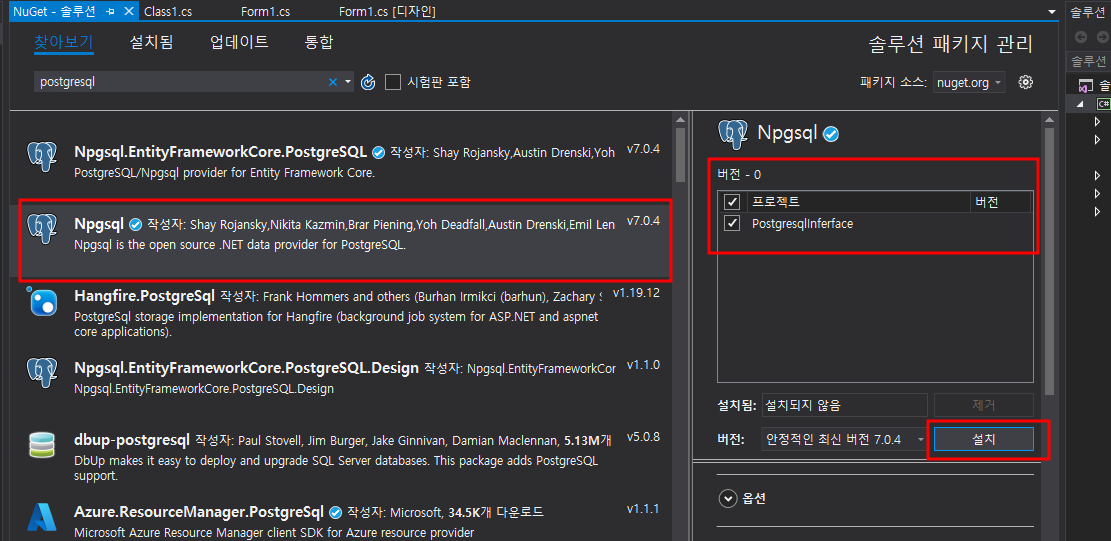Click the 설치됨 field showing 설치되지 않음

(845, 406)
